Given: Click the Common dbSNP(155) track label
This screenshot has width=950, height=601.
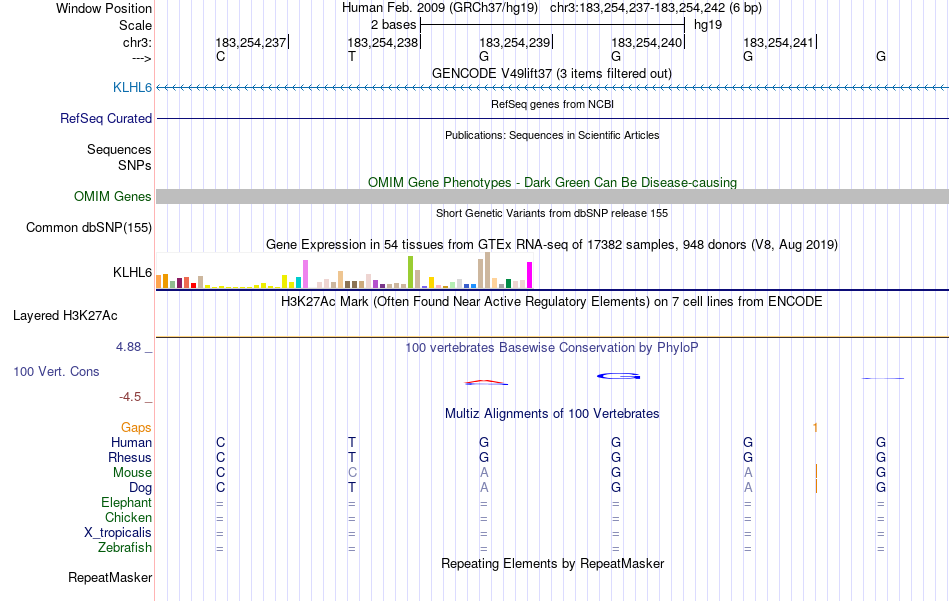Looking at the screenshot, I should coord(89,227).
